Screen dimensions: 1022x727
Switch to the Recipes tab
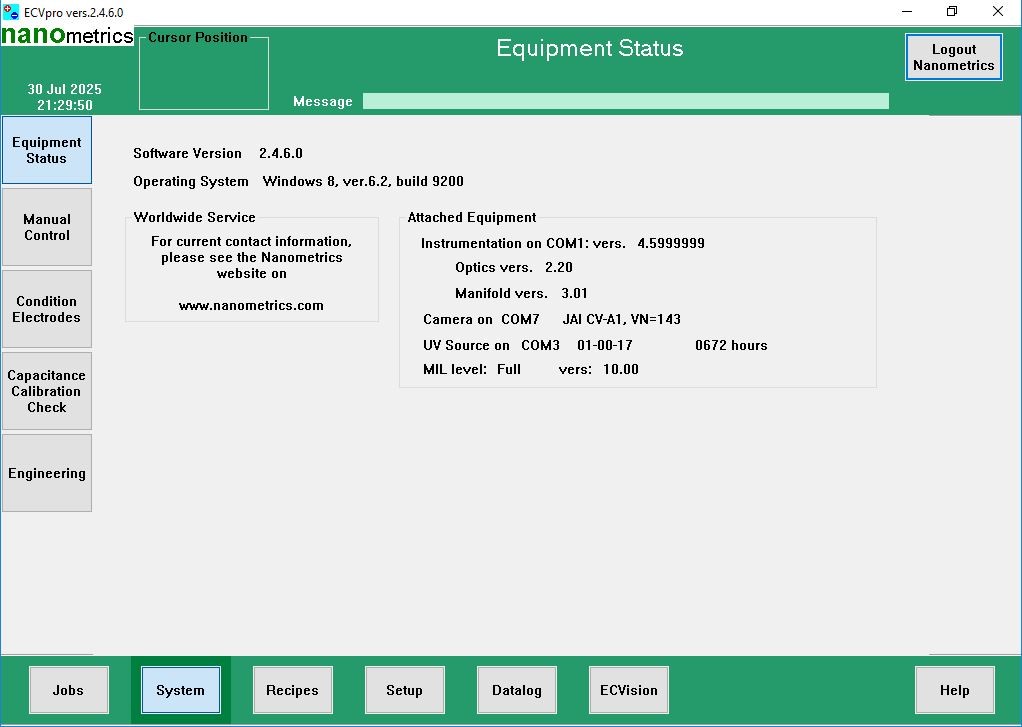292,689
